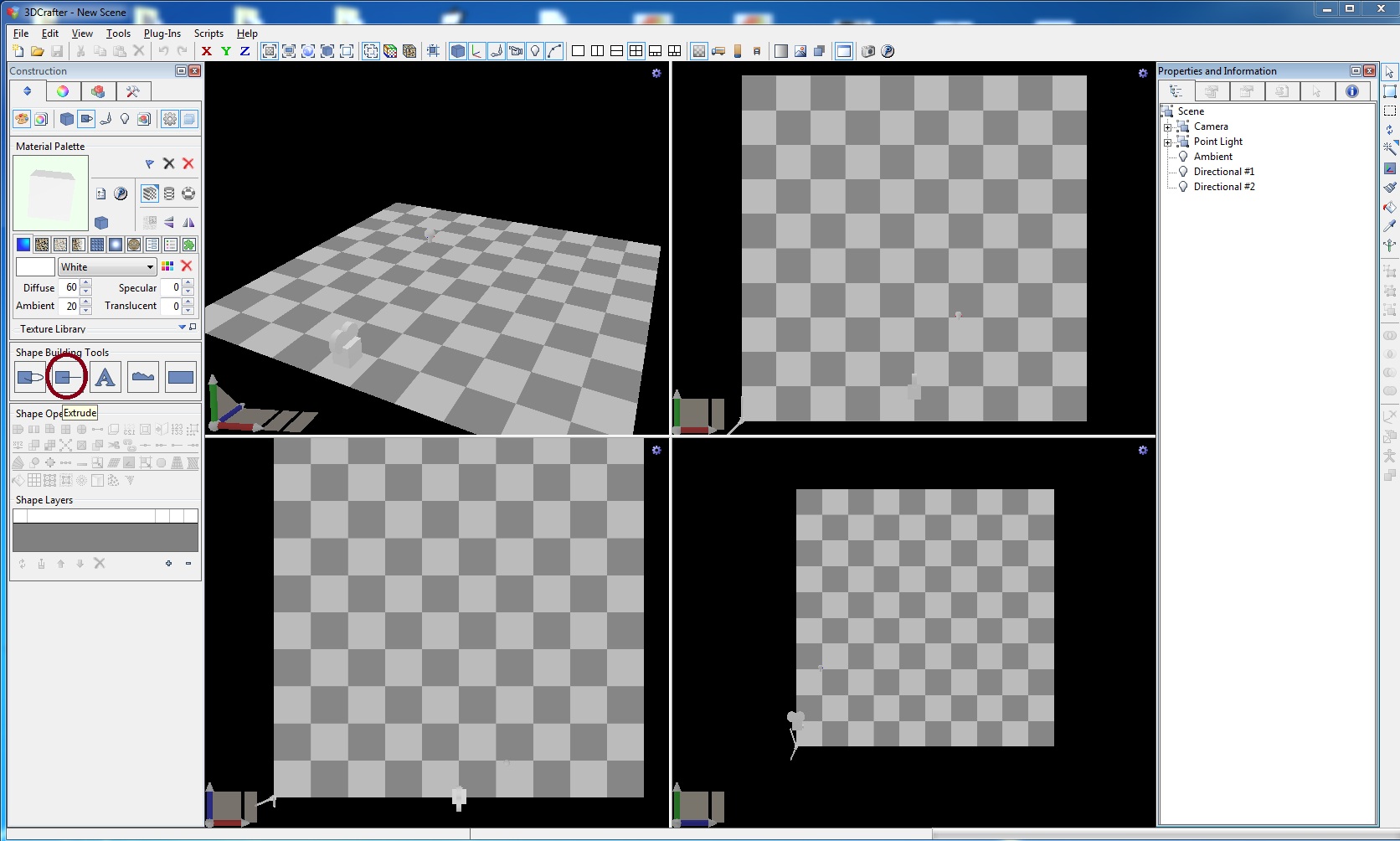Open a scene file with the folder icon

tap(38, 51)
